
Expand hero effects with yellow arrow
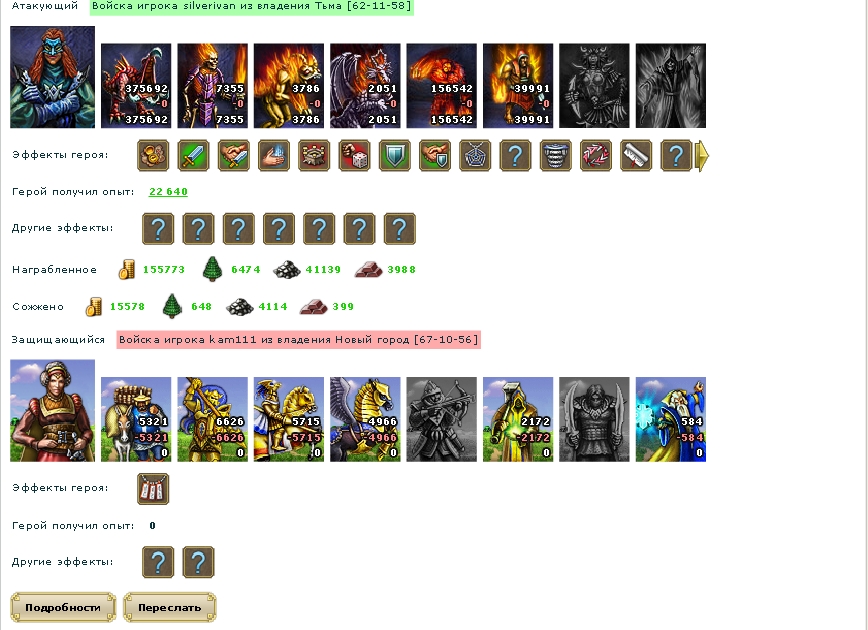click(702, 156)
